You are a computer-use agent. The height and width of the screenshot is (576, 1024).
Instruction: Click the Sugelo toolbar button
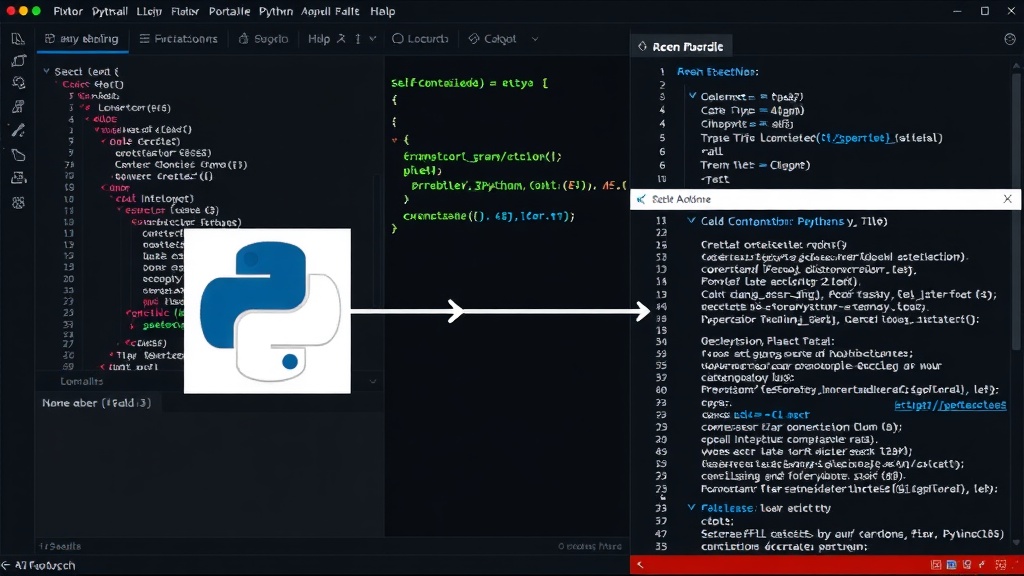coord(263,39)
